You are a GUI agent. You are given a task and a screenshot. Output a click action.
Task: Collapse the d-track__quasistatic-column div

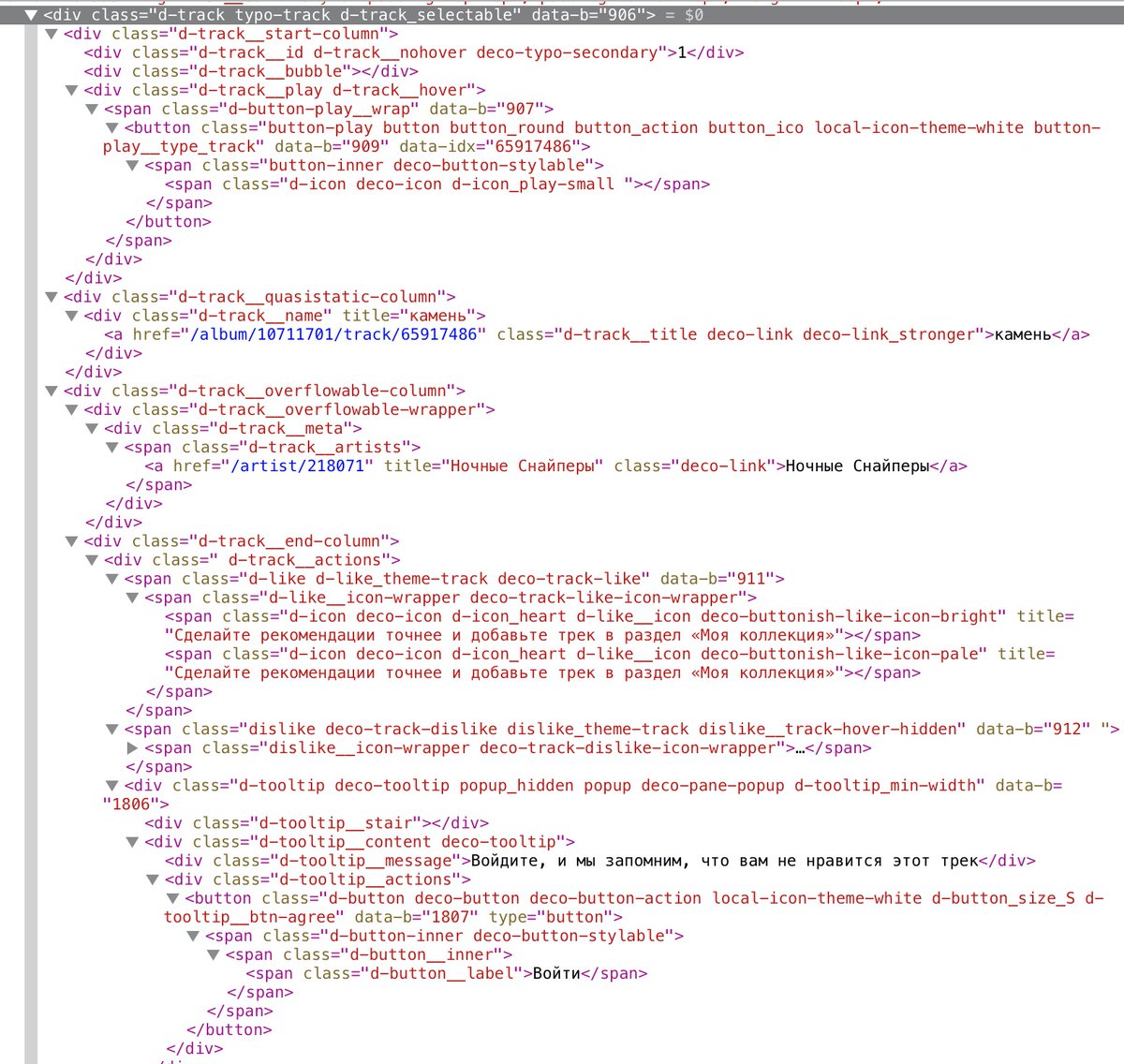coord(52,297)
